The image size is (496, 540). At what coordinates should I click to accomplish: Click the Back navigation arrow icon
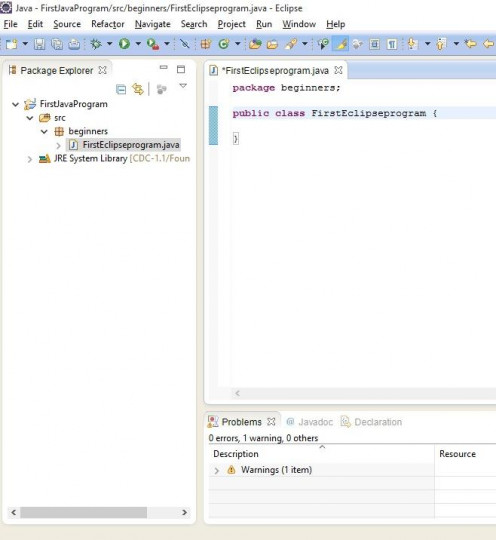pos(488,44)
